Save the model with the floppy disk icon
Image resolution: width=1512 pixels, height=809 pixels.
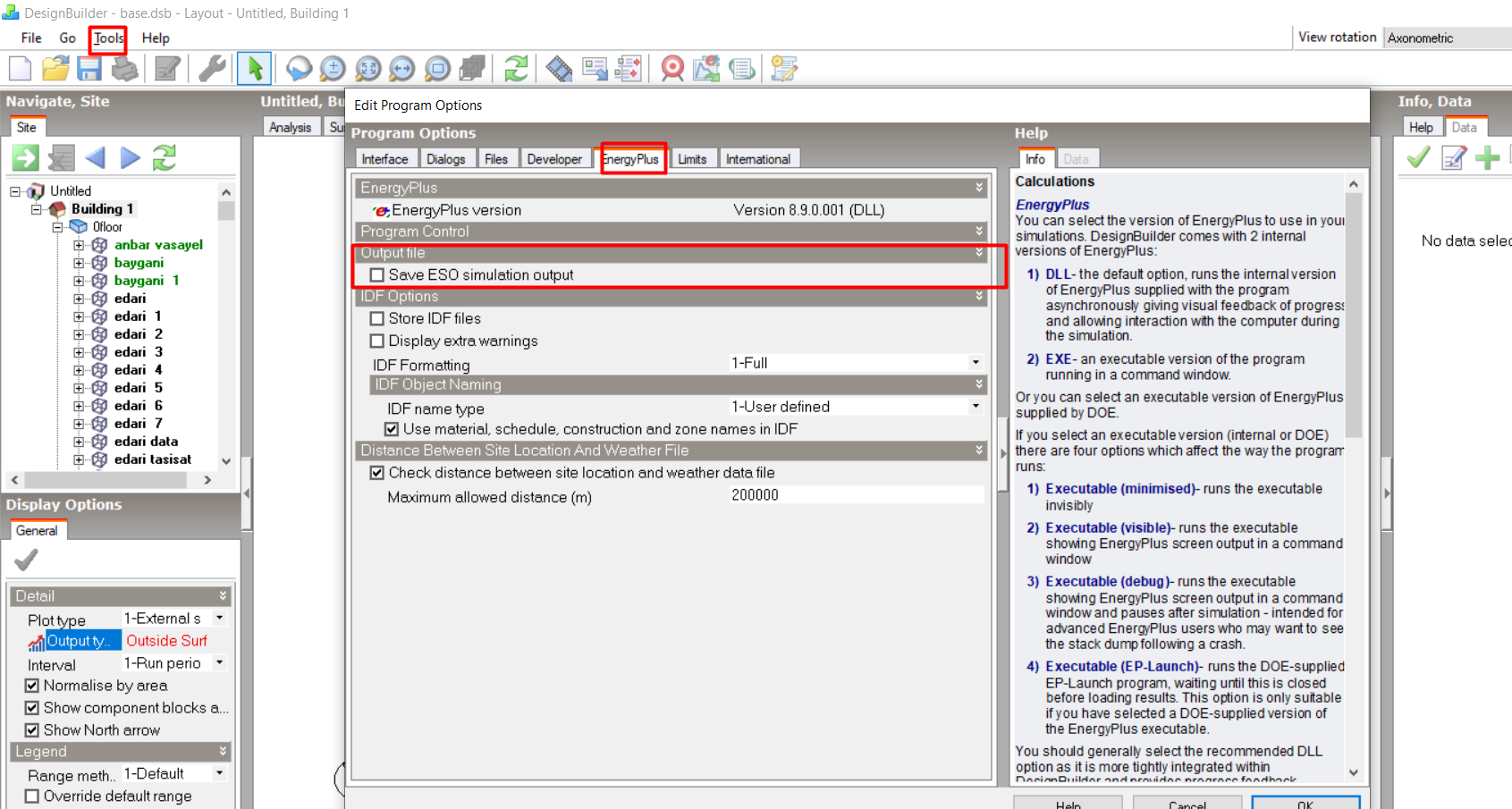coord(89,69)
